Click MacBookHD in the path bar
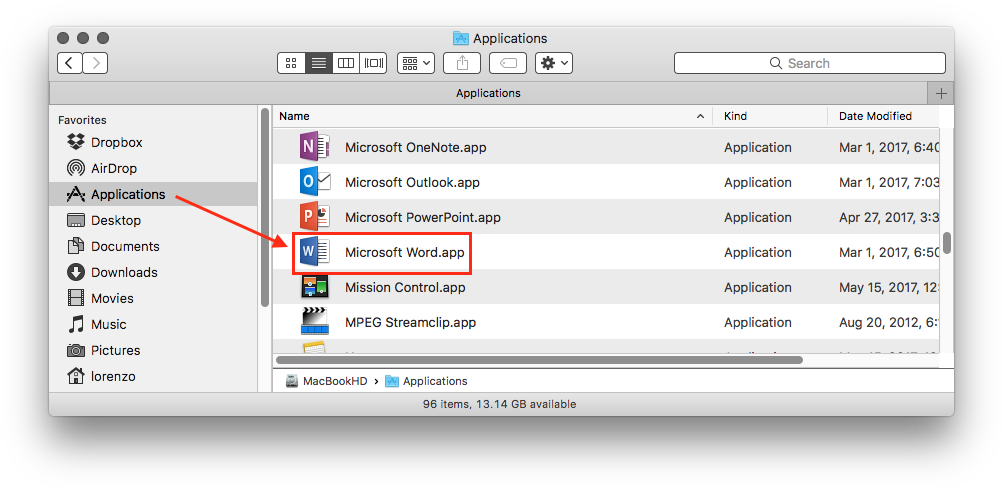 pyautogui.click(x=326, y=381)
